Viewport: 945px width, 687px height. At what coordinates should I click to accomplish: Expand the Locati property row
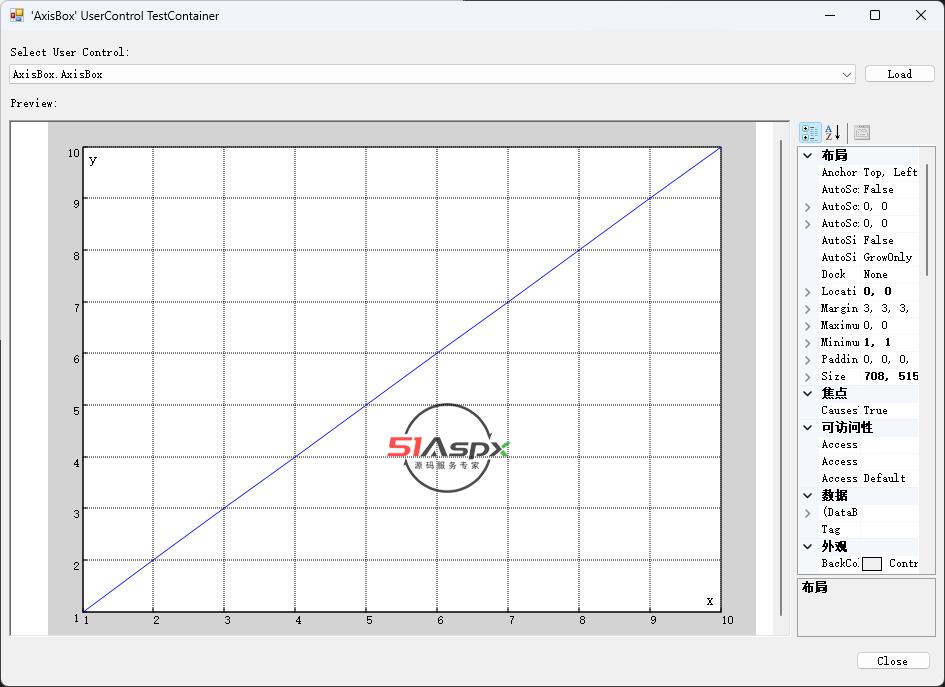tap(808, 292)
